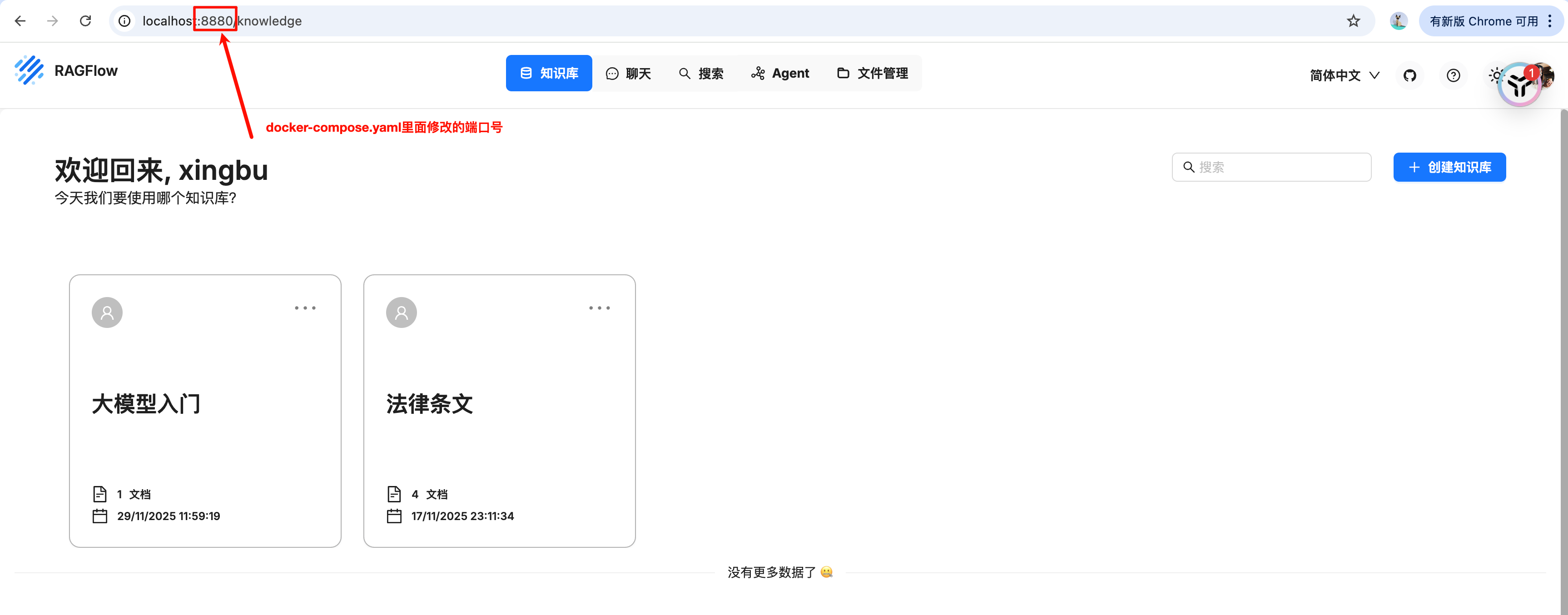Go to the 搜索 tab
The image size is (1568, 615).
pyautogui.click(x=700, y=73)
